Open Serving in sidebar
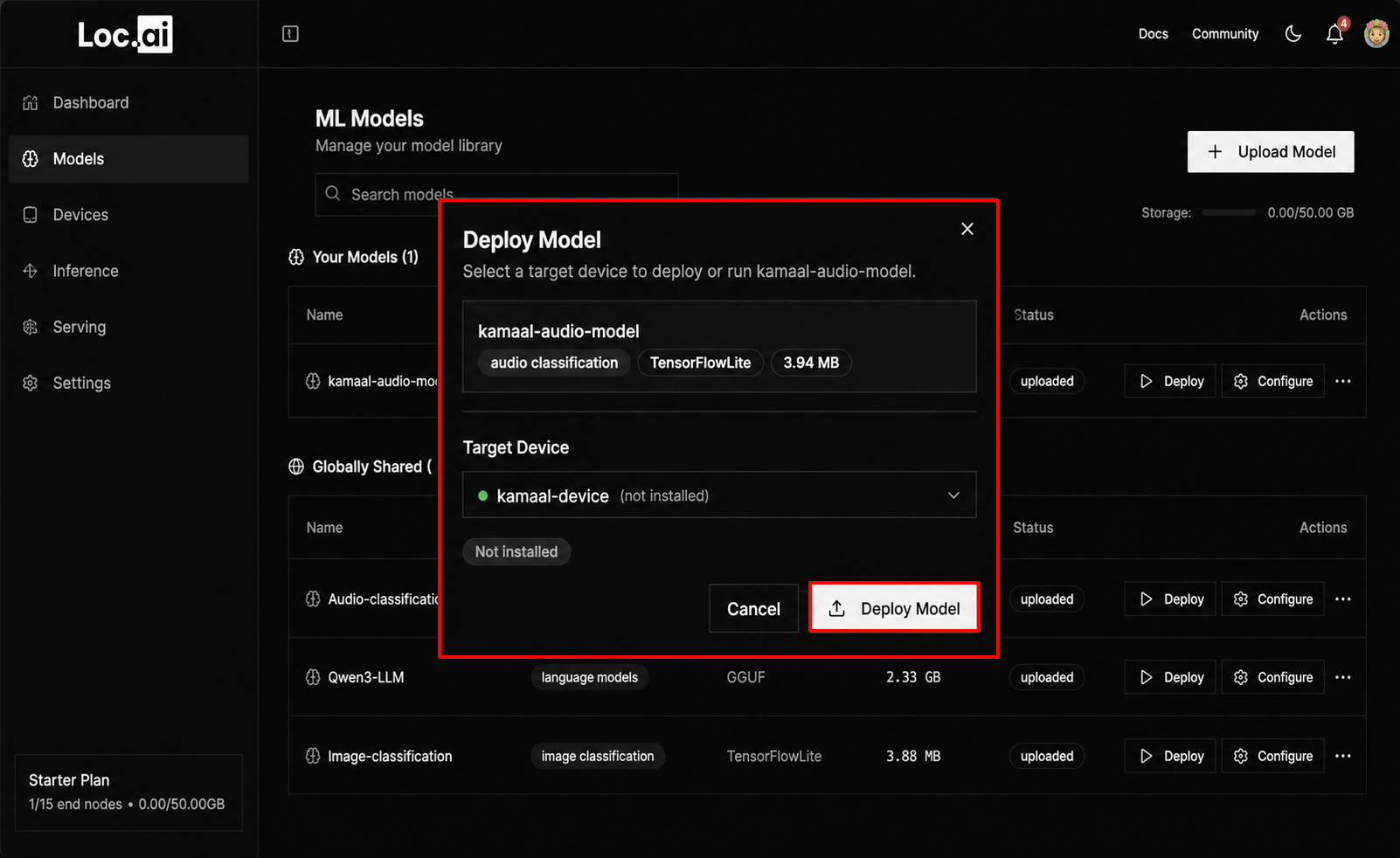The image size is (1400, 858). pos(128,327)
